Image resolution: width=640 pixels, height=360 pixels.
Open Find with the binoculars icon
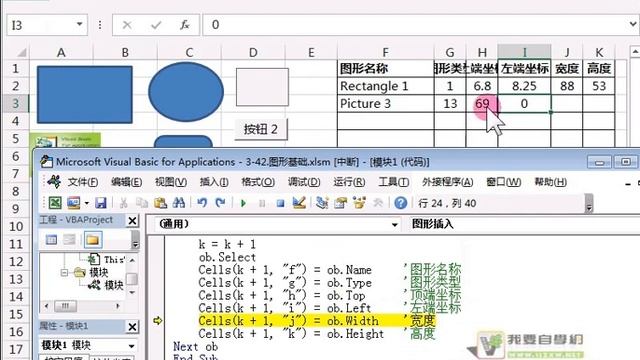[179, 202]
